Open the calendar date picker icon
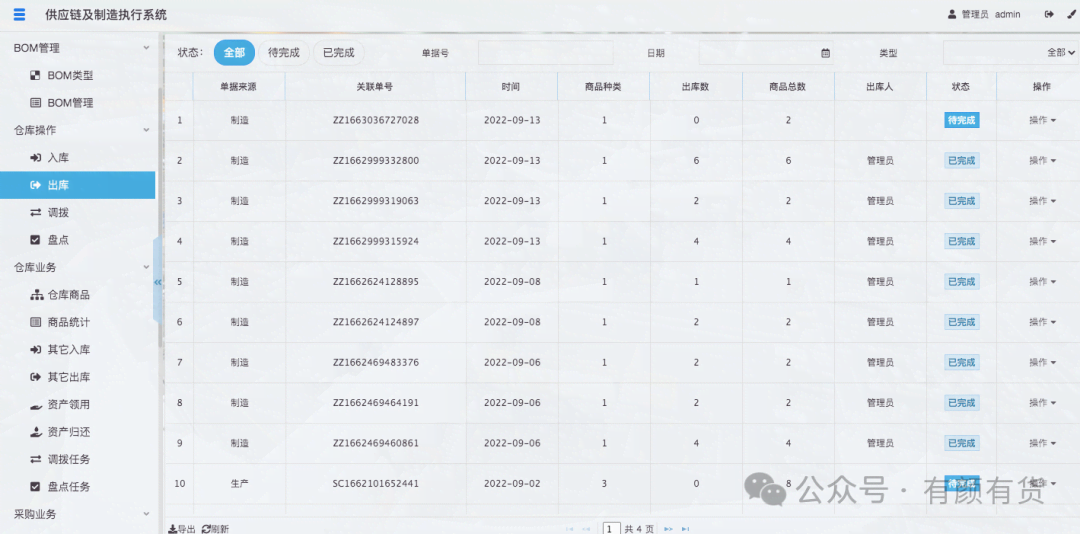 (825, 53)
